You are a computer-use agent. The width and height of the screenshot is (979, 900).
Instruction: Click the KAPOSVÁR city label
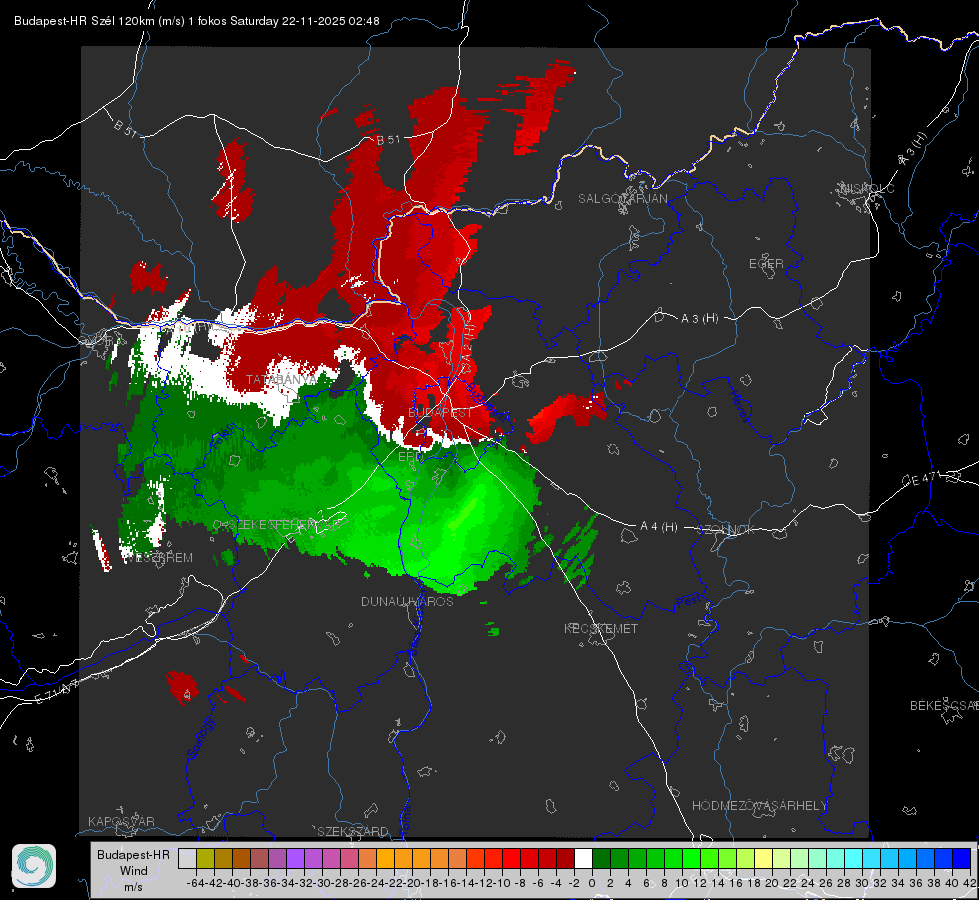pos(121,821)
